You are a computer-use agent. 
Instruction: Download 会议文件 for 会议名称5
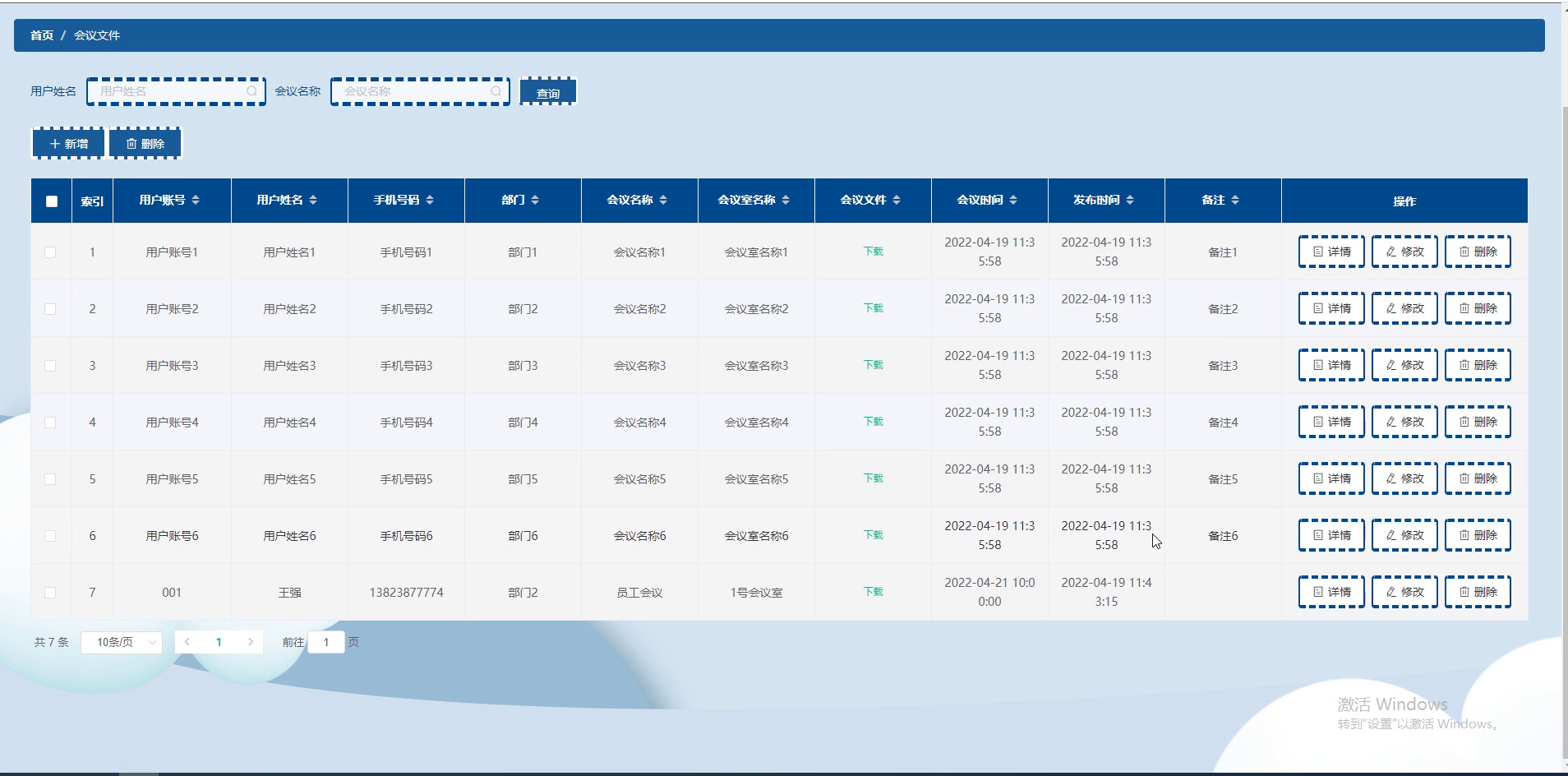(873, 478)
